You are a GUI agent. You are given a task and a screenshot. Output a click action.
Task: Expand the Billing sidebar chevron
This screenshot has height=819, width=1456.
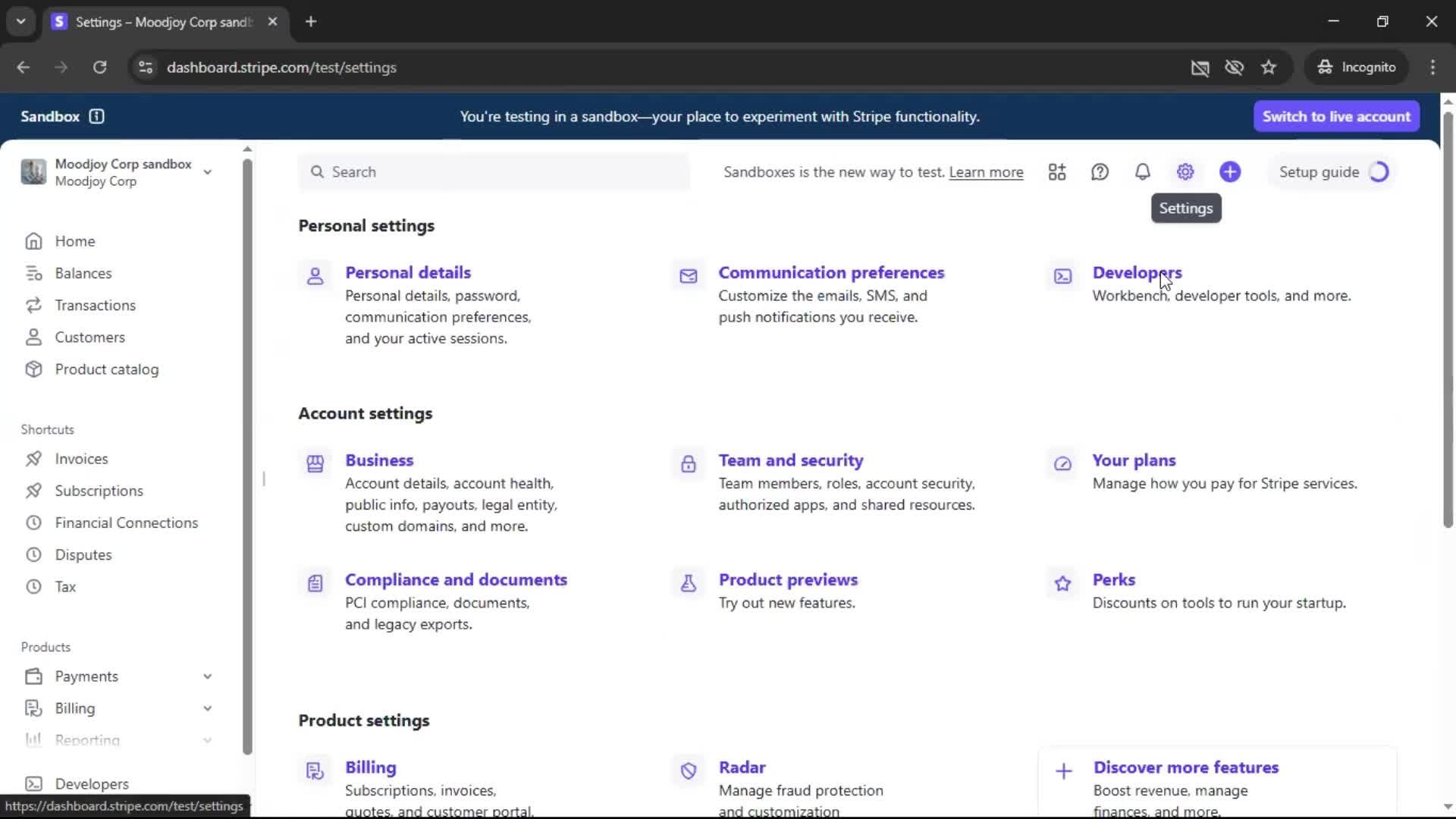(207, 708)
